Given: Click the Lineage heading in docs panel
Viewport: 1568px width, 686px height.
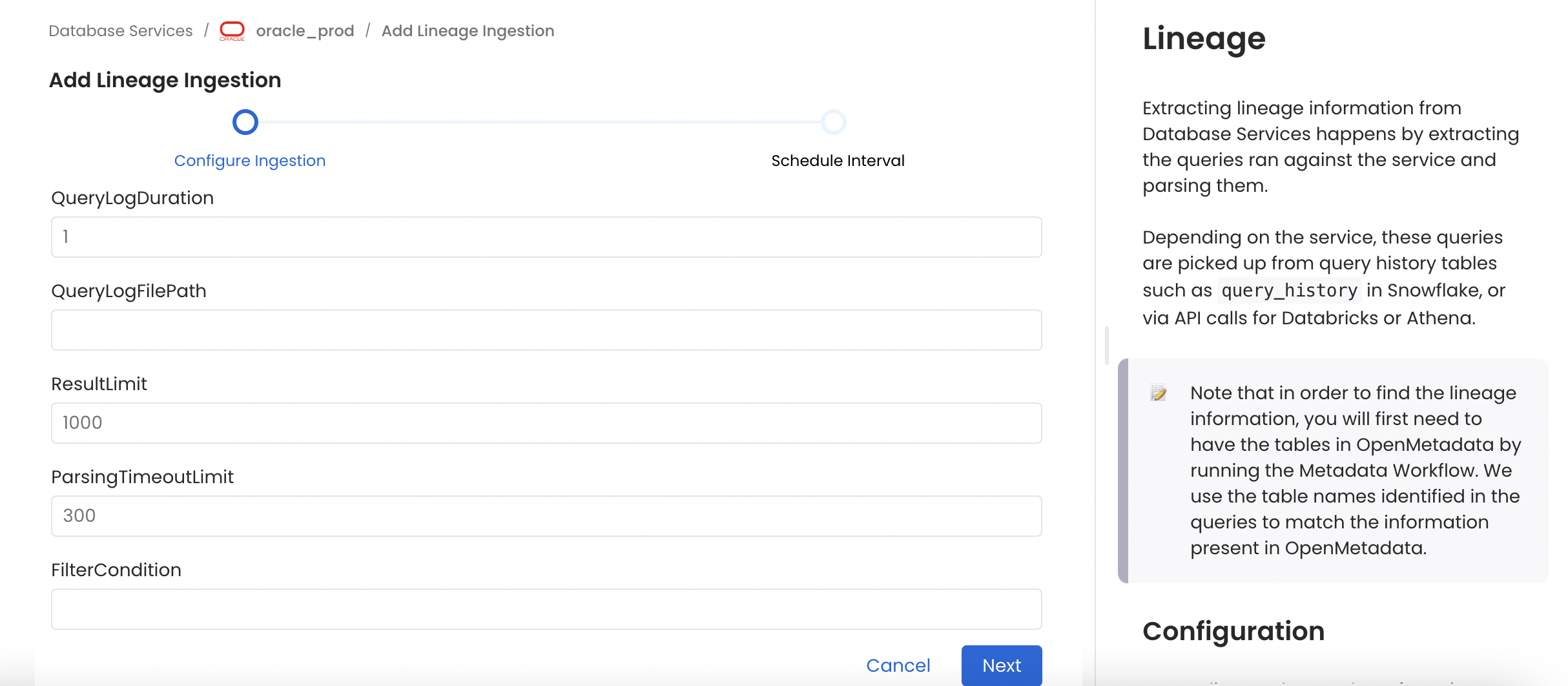Looking at the screenshot, I should click(1204, 39).
